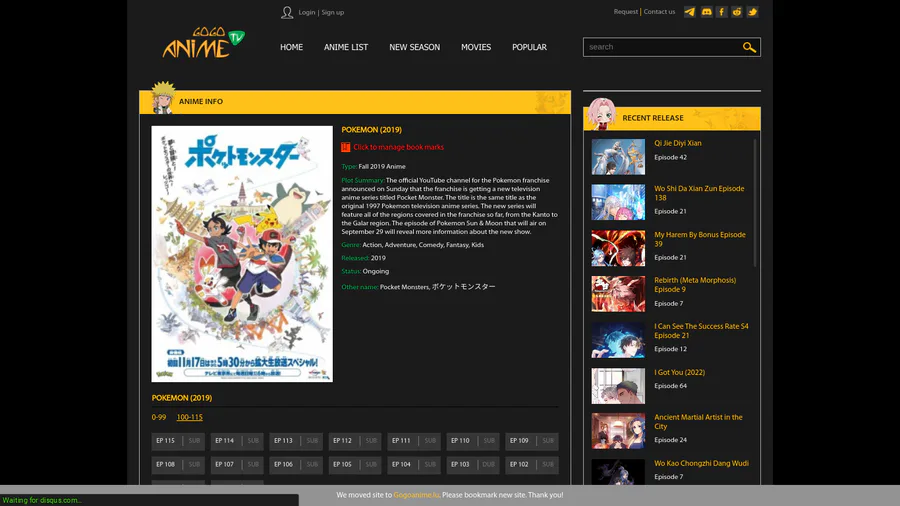This screenshot has height=506, width=900.
Task: Open episode EP 103 DUB
Action: (x=473, y=464)
